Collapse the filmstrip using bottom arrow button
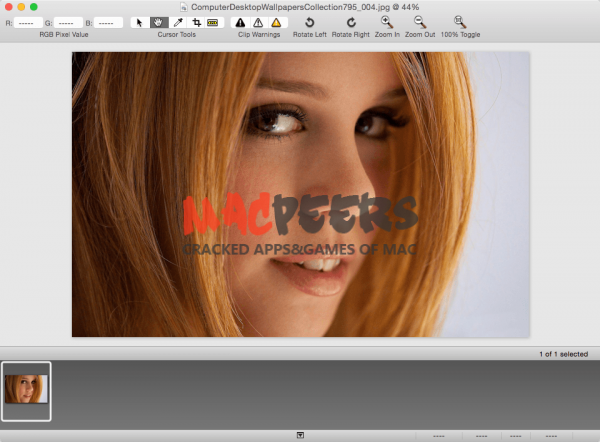The height and width of the screenshot is (442, 600). pyautogui.click(x=300, y=436)
